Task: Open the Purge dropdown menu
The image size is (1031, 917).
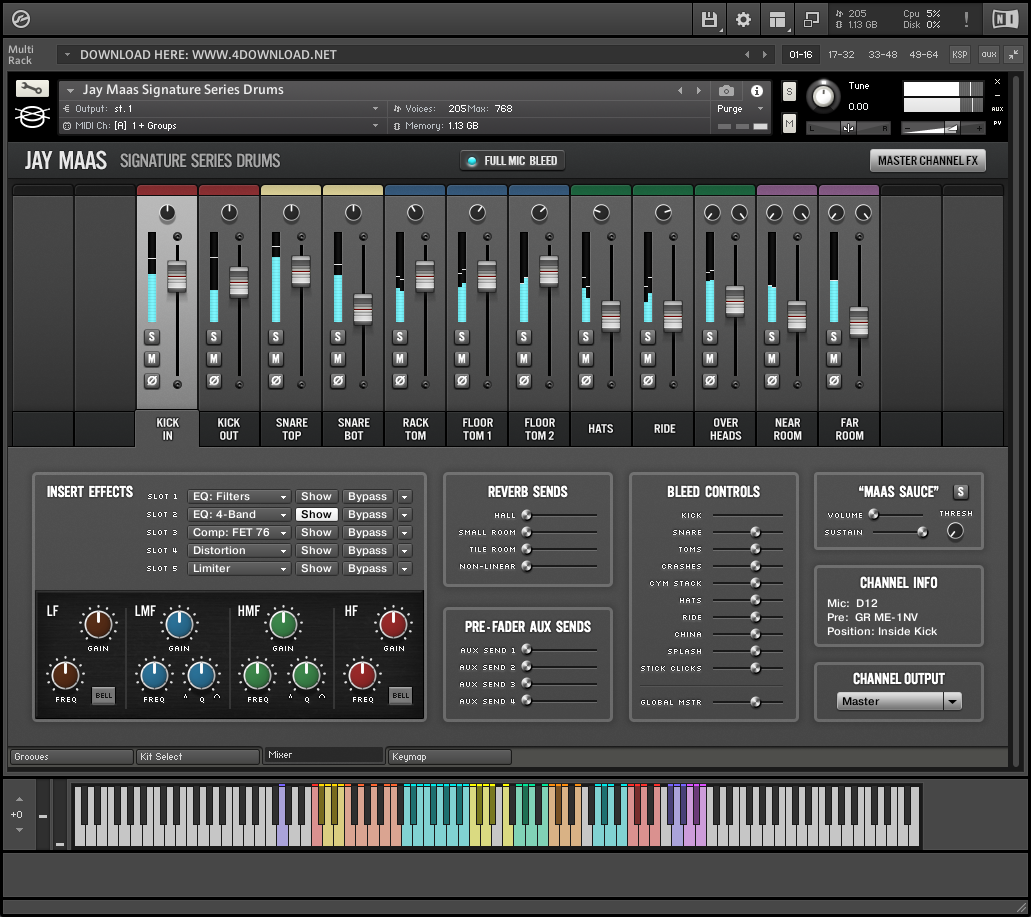Action: pyautogui.click(x=740, y=108)
